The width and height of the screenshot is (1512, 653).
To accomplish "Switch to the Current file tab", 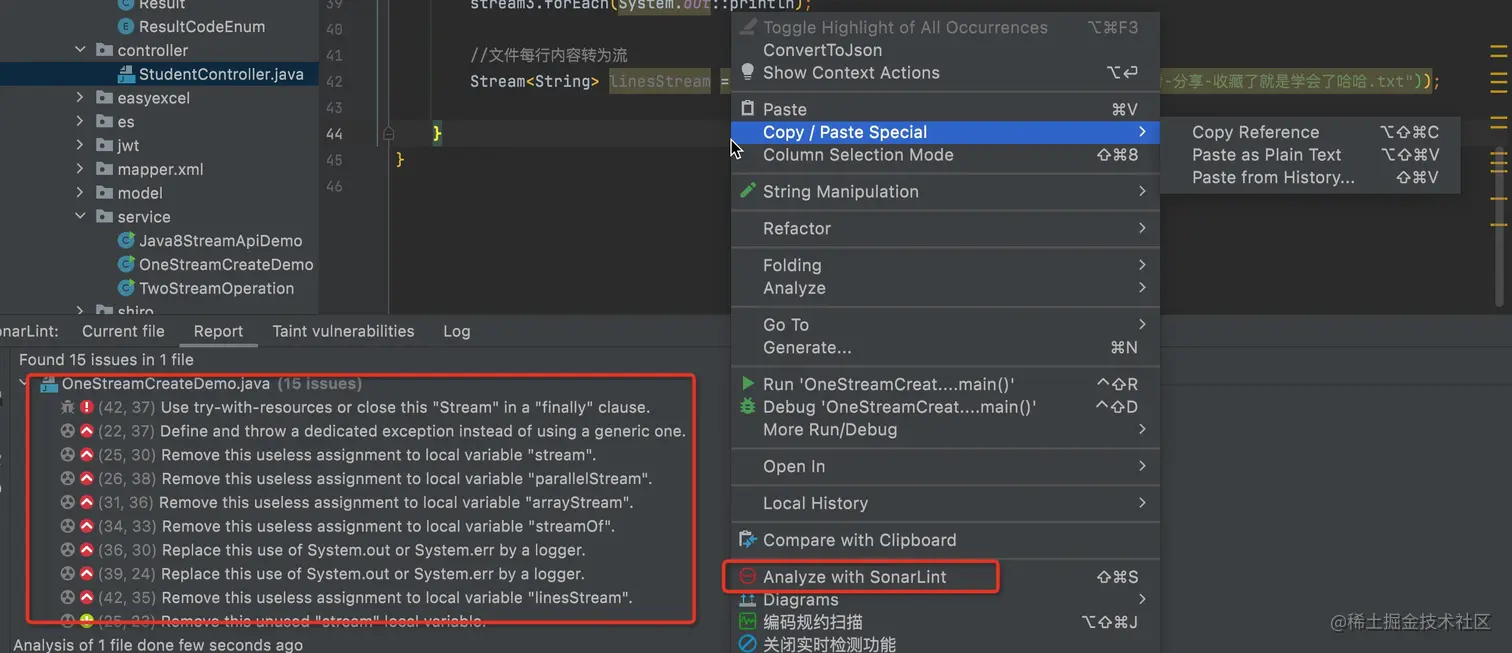I will pos(123,331).
